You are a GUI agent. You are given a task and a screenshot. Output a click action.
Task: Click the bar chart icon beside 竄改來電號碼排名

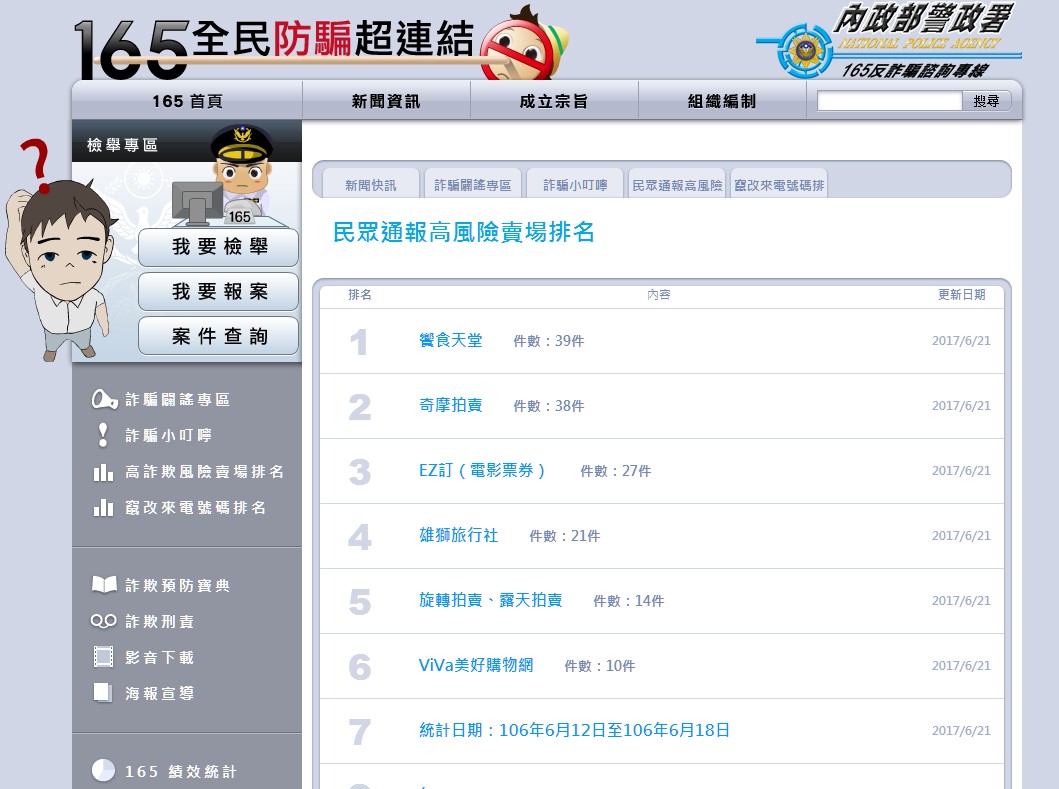click(x=103, y=507)
